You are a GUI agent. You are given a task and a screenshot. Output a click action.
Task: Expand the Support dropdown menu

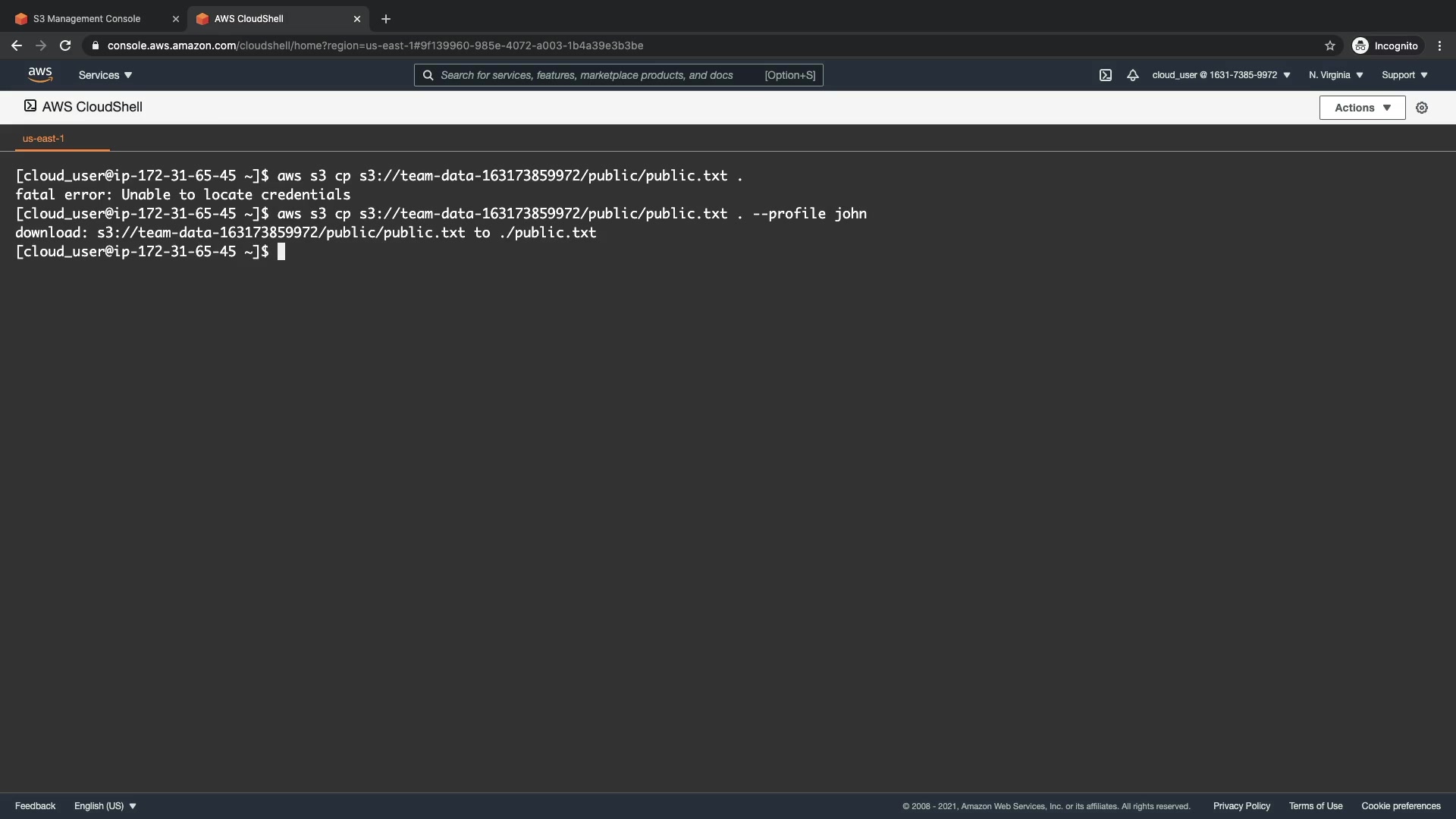coord(1404,75)
